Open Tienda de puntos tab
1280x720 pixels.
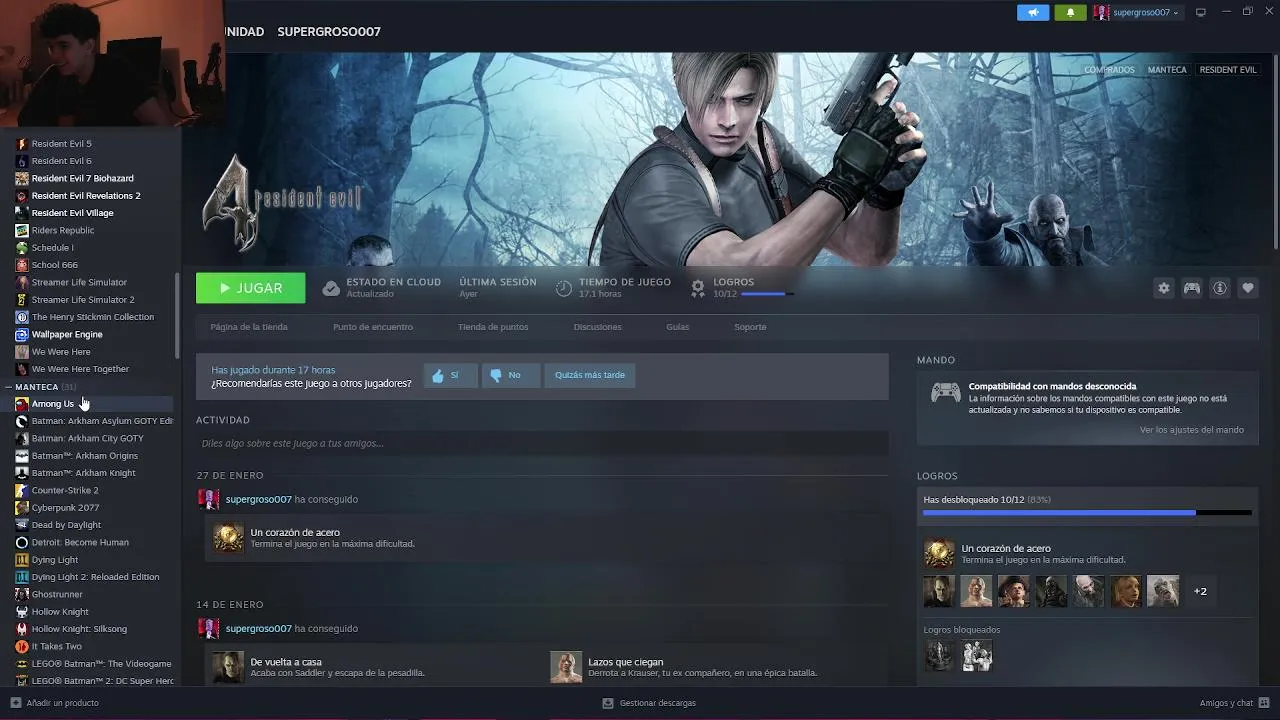493,327
